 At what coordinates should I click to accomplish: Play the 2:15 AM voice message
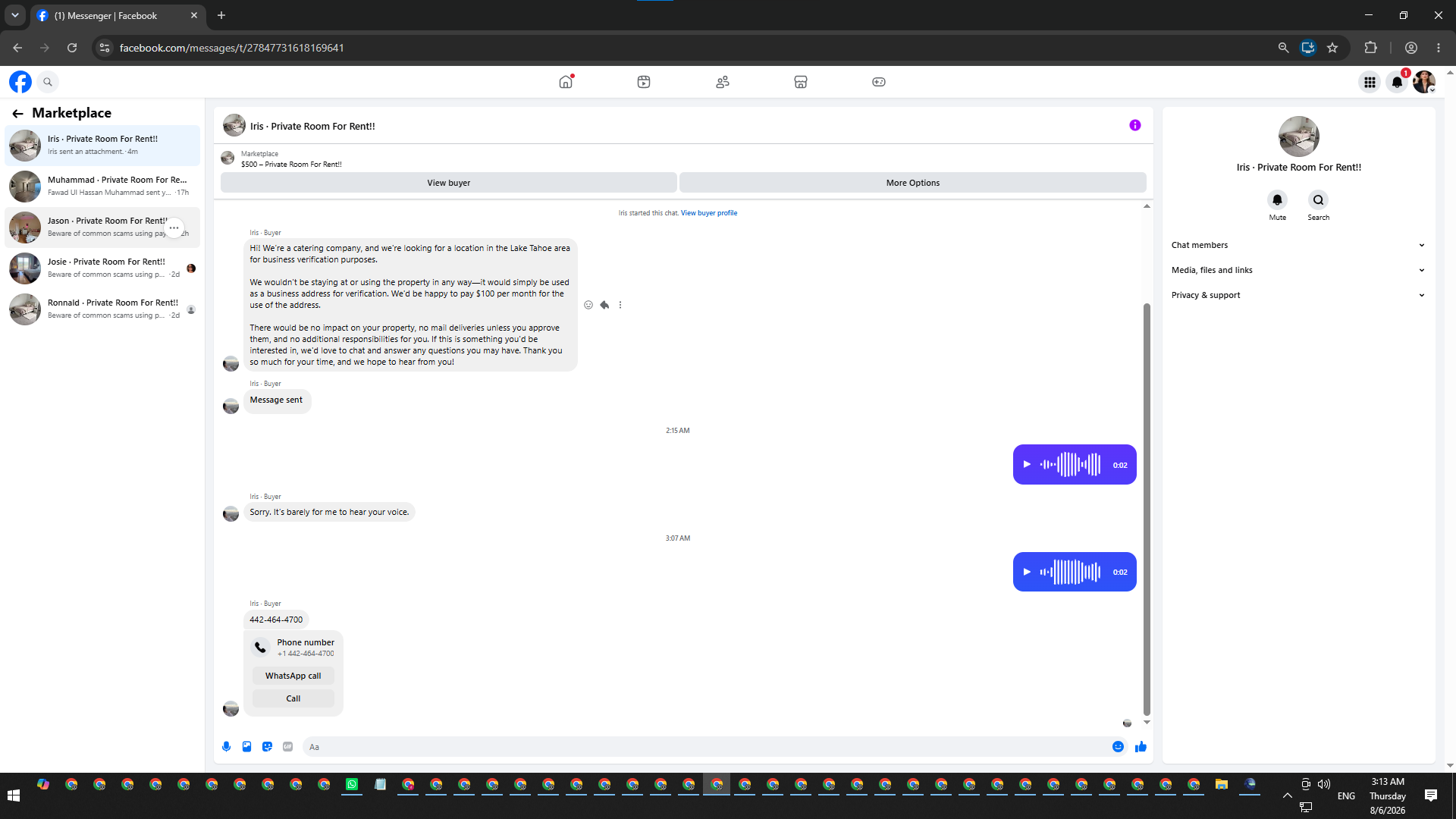click(1027, 464)
